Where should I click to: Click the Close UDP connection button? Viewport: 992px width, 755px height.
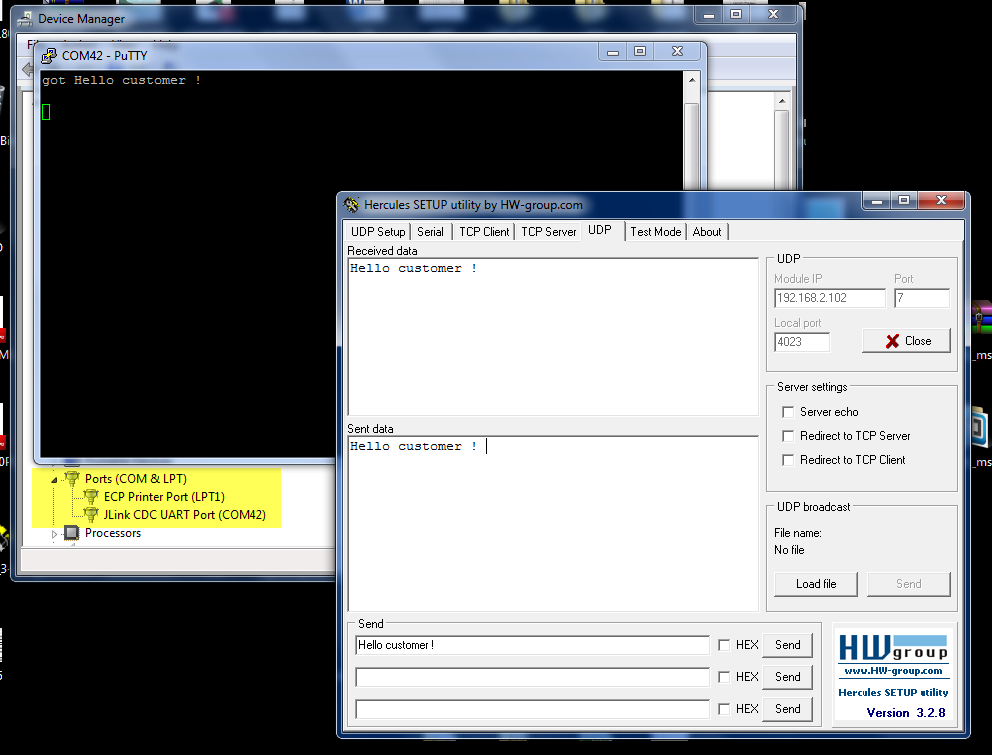click(906, 341)
